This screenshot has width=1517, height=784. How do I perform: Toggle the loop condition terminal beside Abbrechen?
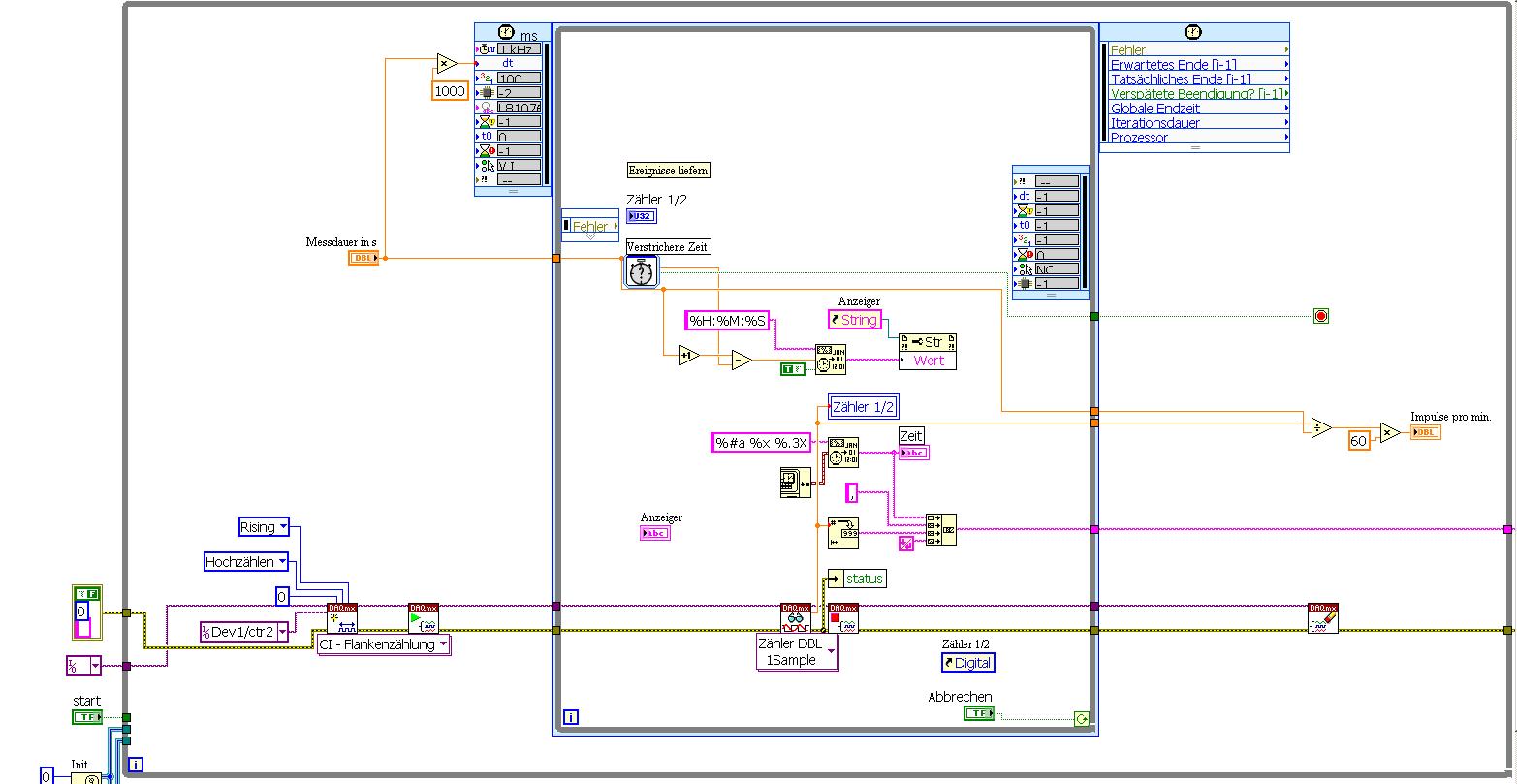[x=1081, y=718]
